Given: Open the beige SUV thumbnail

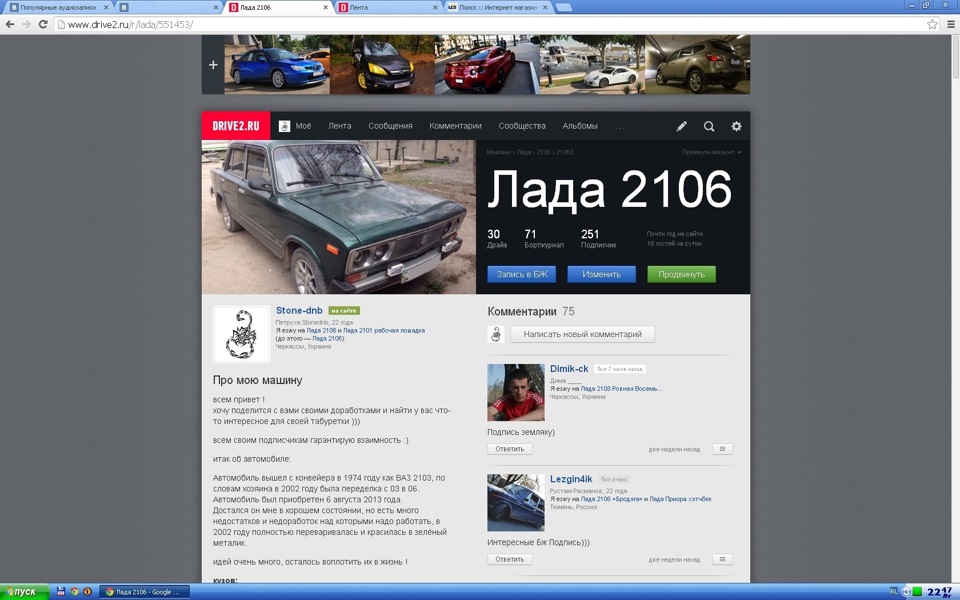Looking at the screenshot, I should tap(697, 64).
